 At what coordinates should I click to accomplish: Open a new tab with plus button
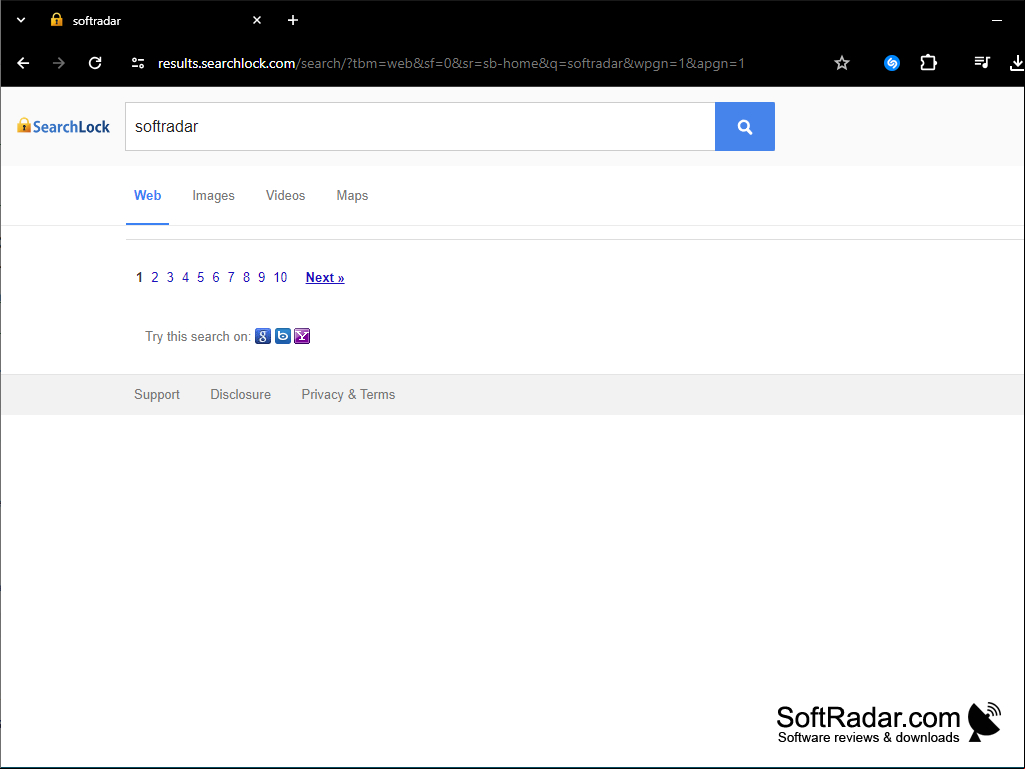pos(293,20)
